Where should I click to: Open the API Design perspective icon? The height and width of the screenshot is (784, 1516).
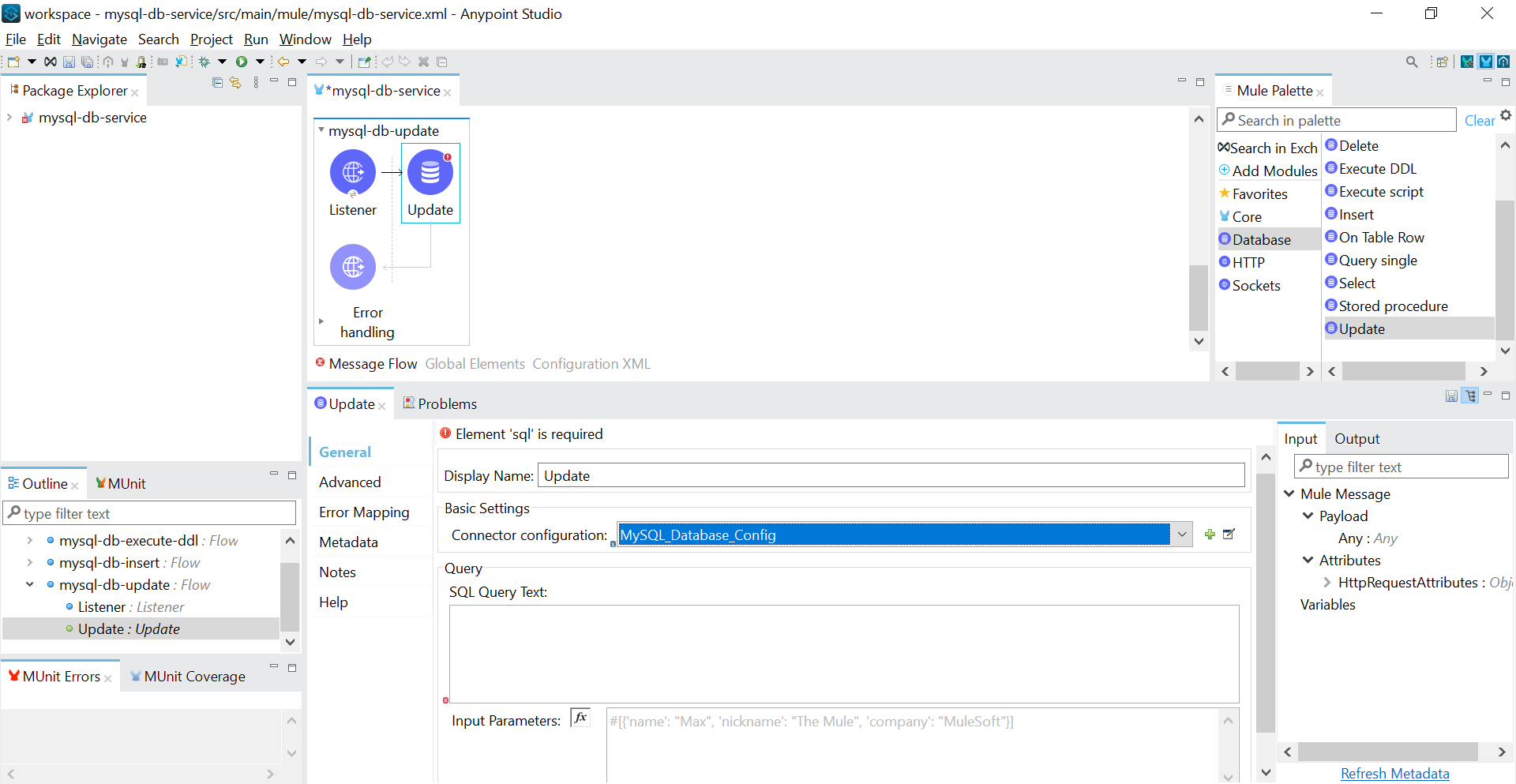1504,62
